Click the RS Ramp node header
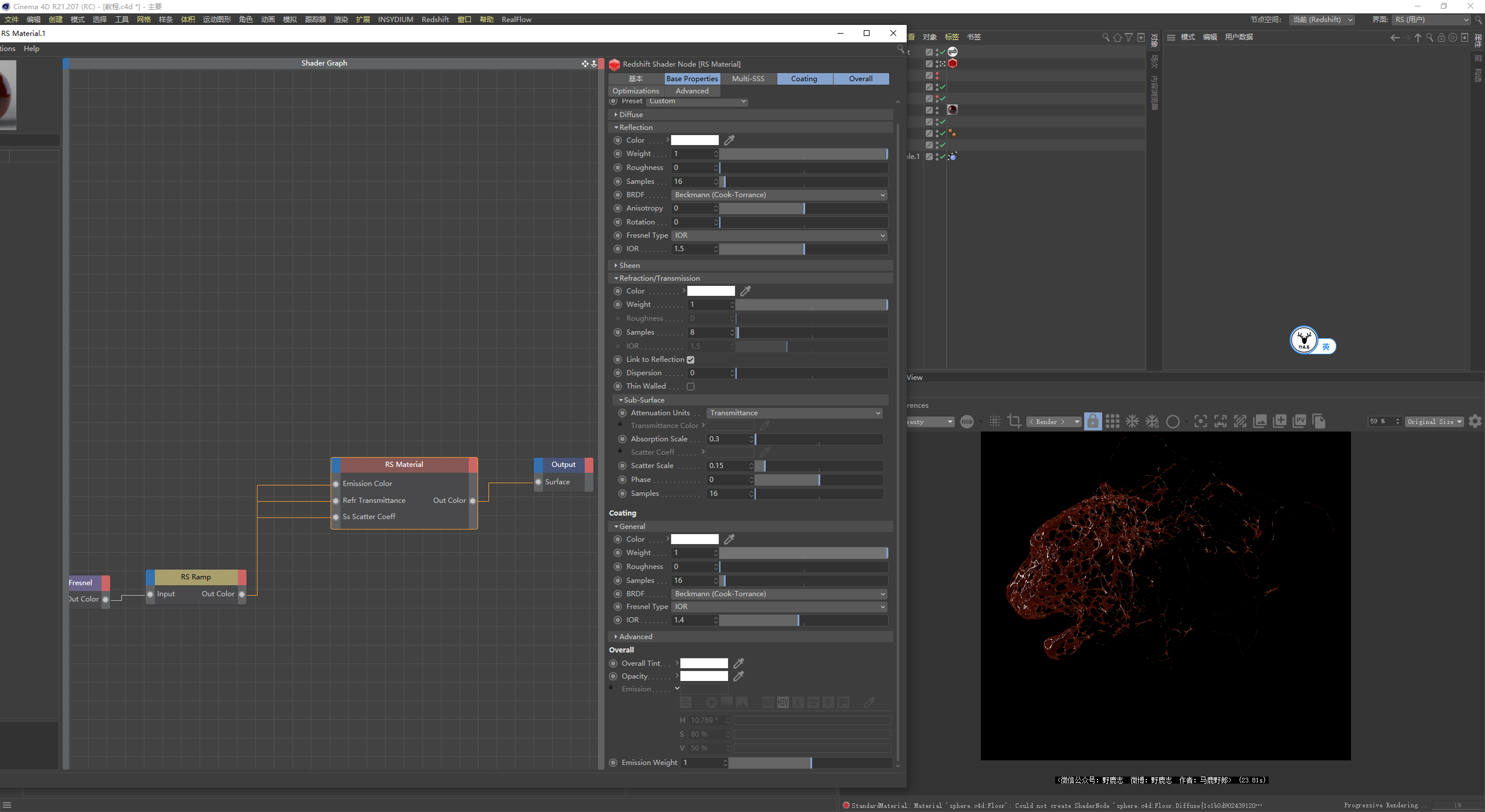 [196, 577]
